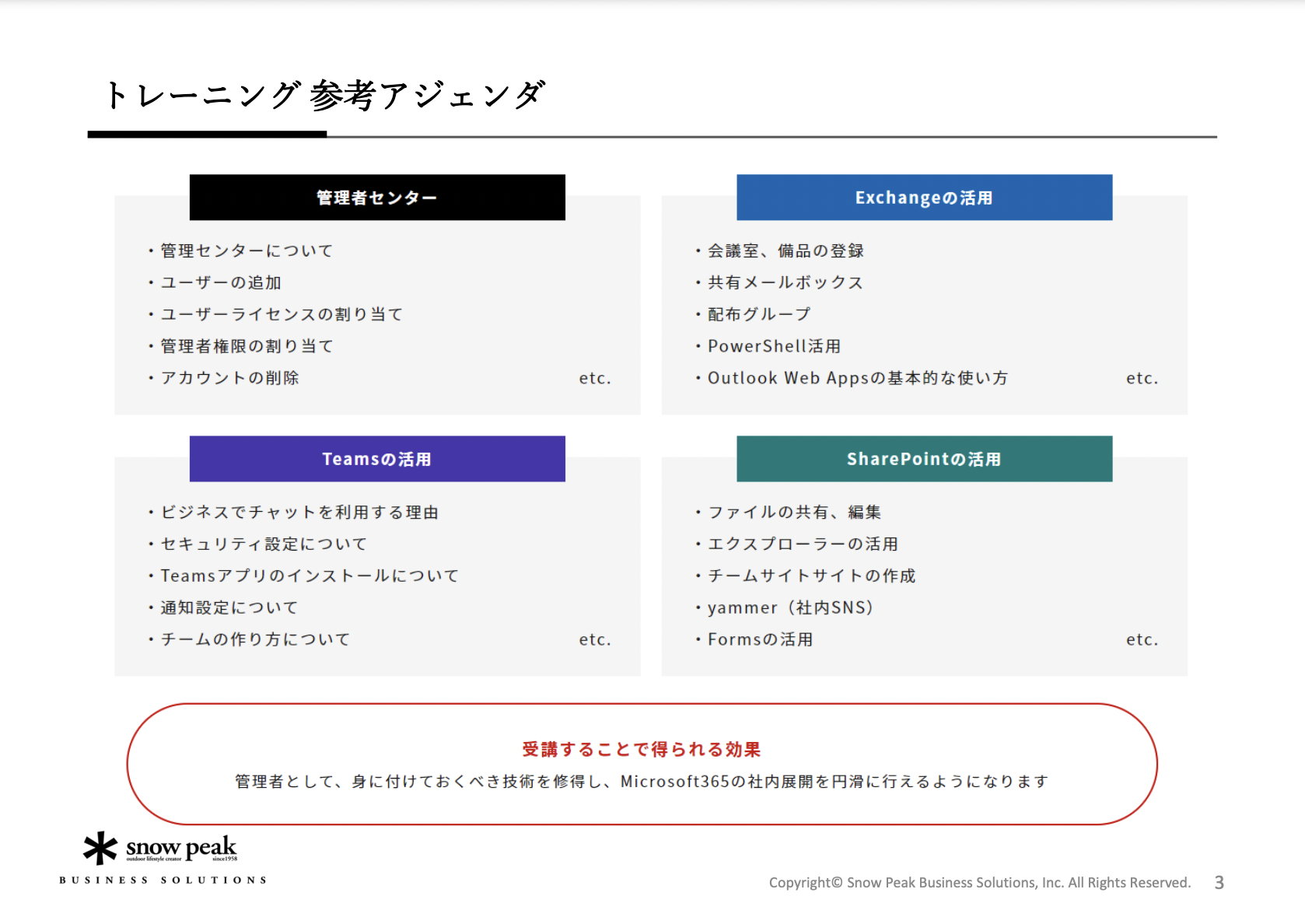This screenshot has height=924, width=1305.
Task: Select the Teamsの活用 purple header box
Action: 377,459
